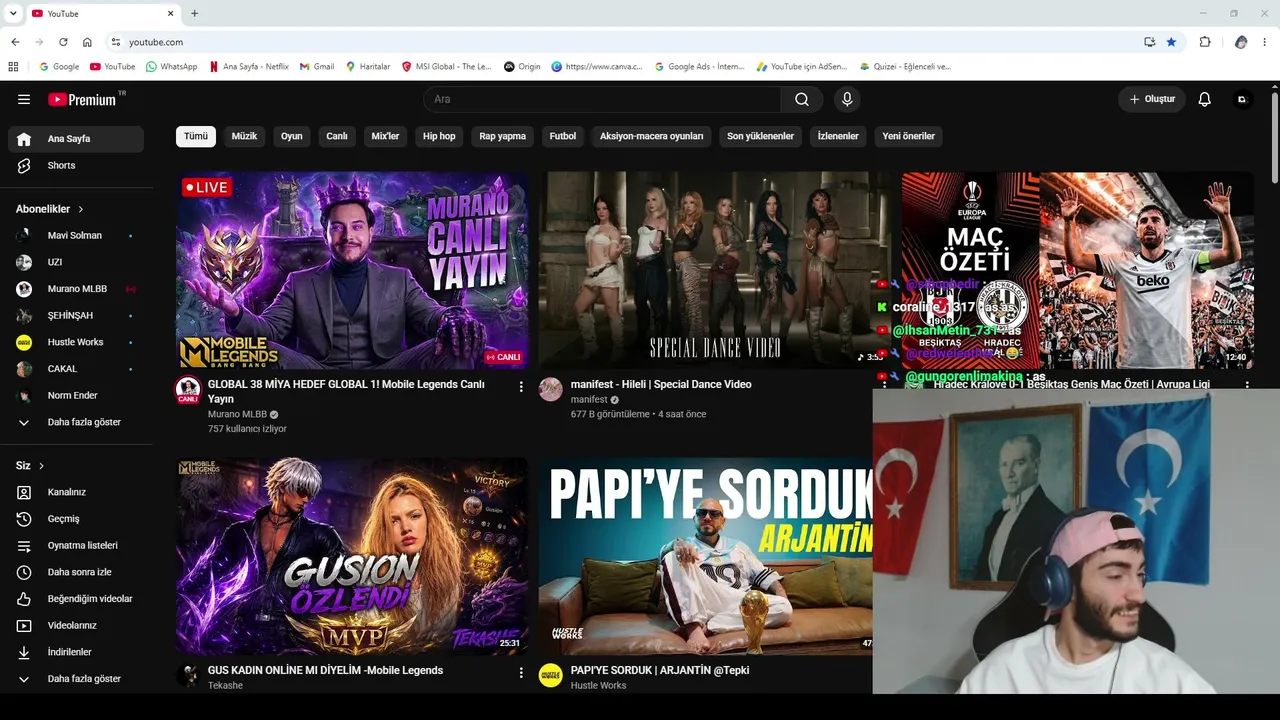Start voice search with the microphone
The height and width of the screenshot is (720, 1280).
coord(847,99)
